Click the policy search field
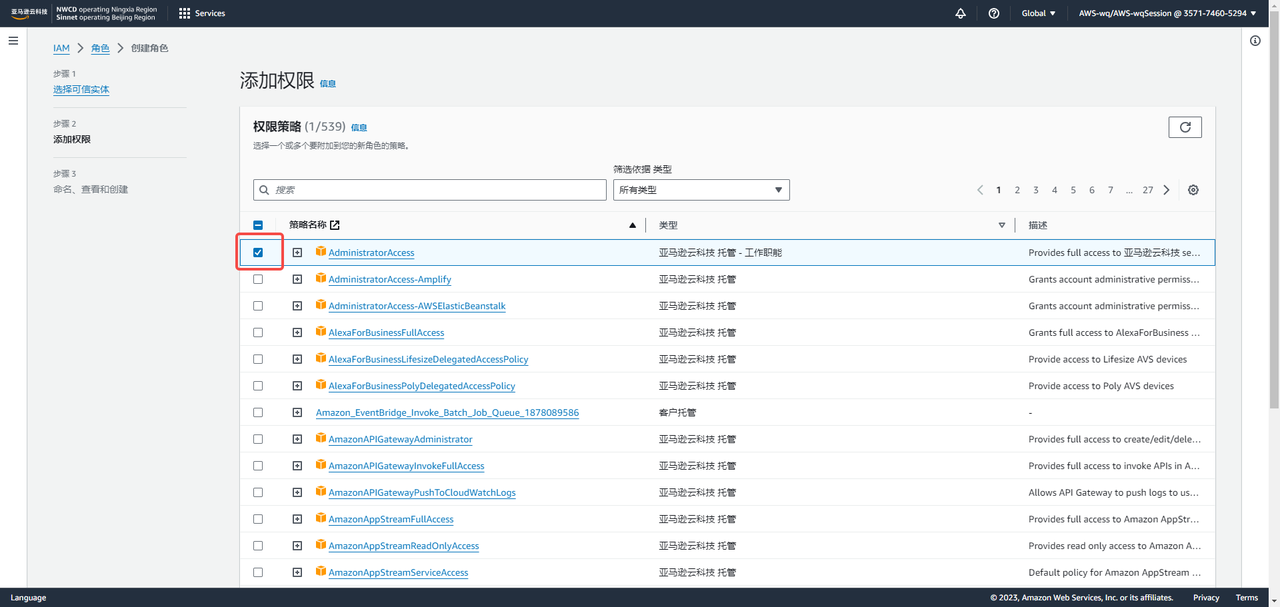 click(430, 190)
